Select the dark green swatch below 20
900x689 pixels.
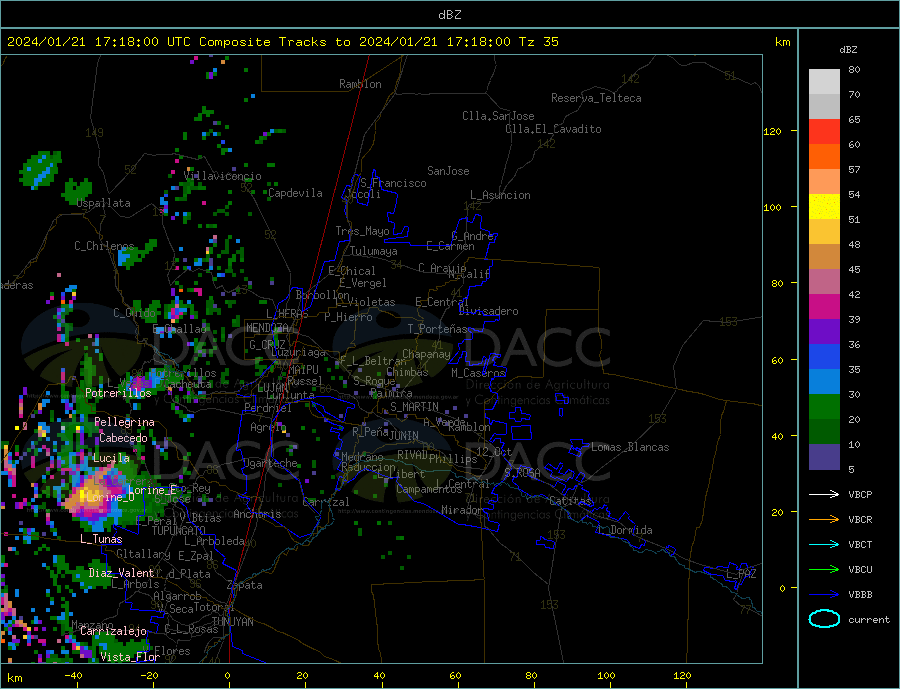coord(824,431)
